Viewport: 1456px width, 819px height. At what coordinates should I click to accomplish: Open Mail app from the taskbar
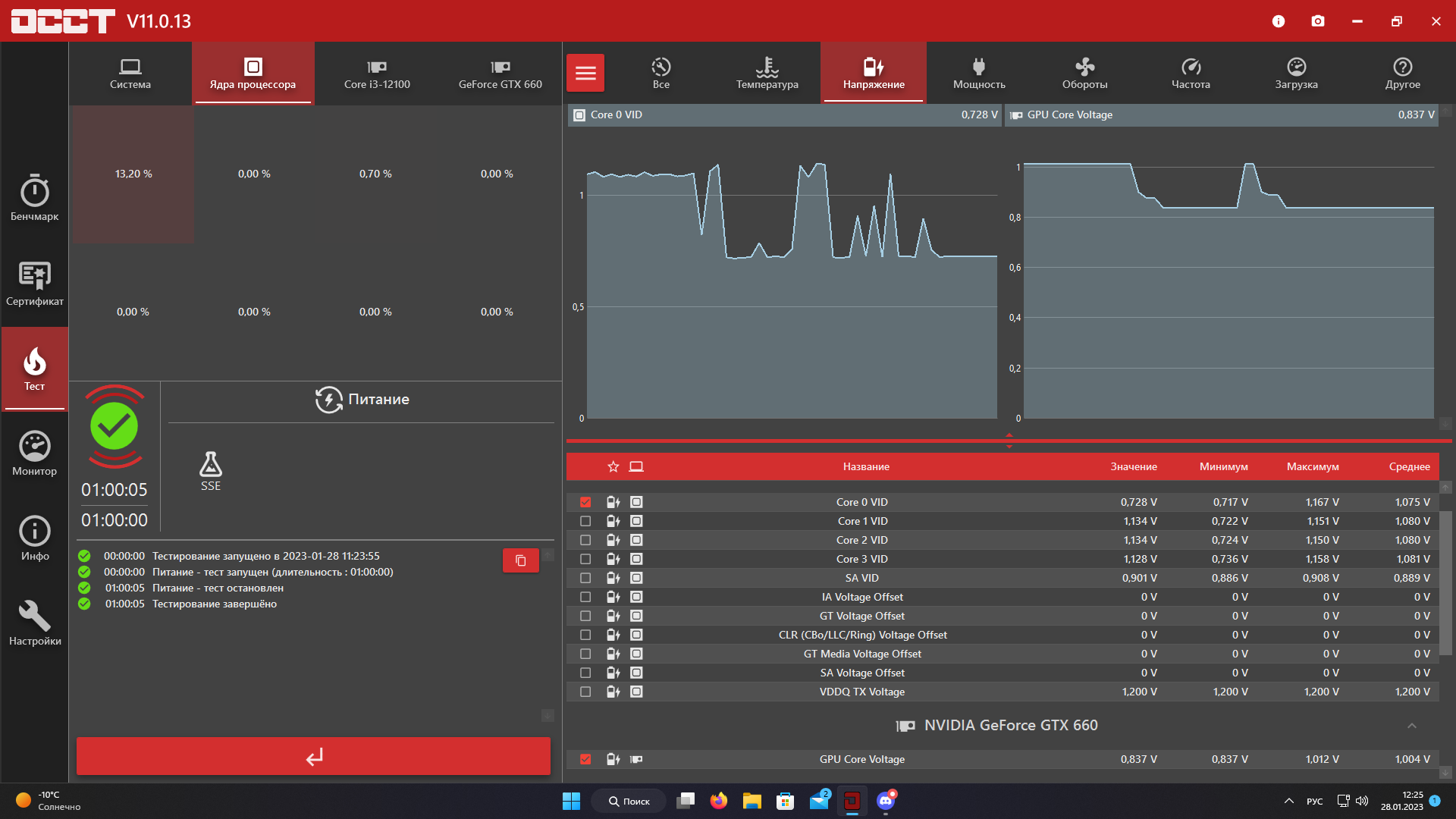[x=819, y=801]
